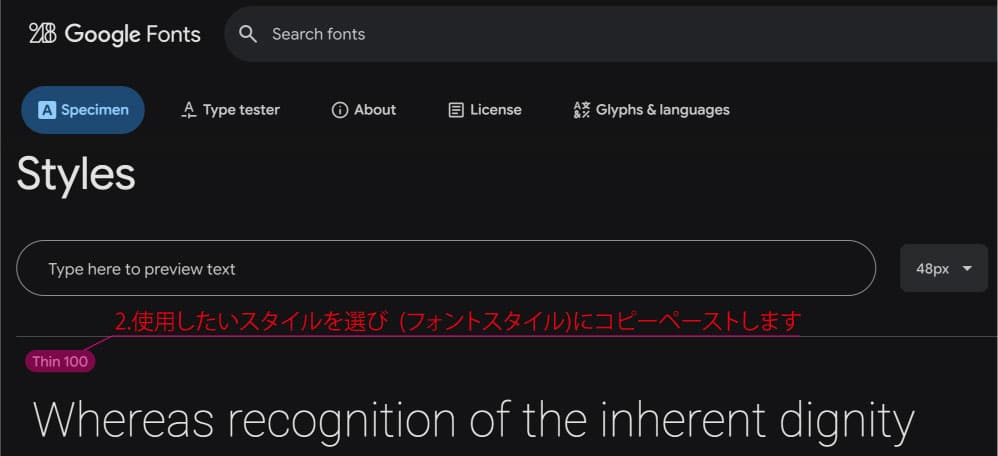The image size is (998, 456).
Task: Click the "Type here to preview text" box
Action: (x=445, y=268)
